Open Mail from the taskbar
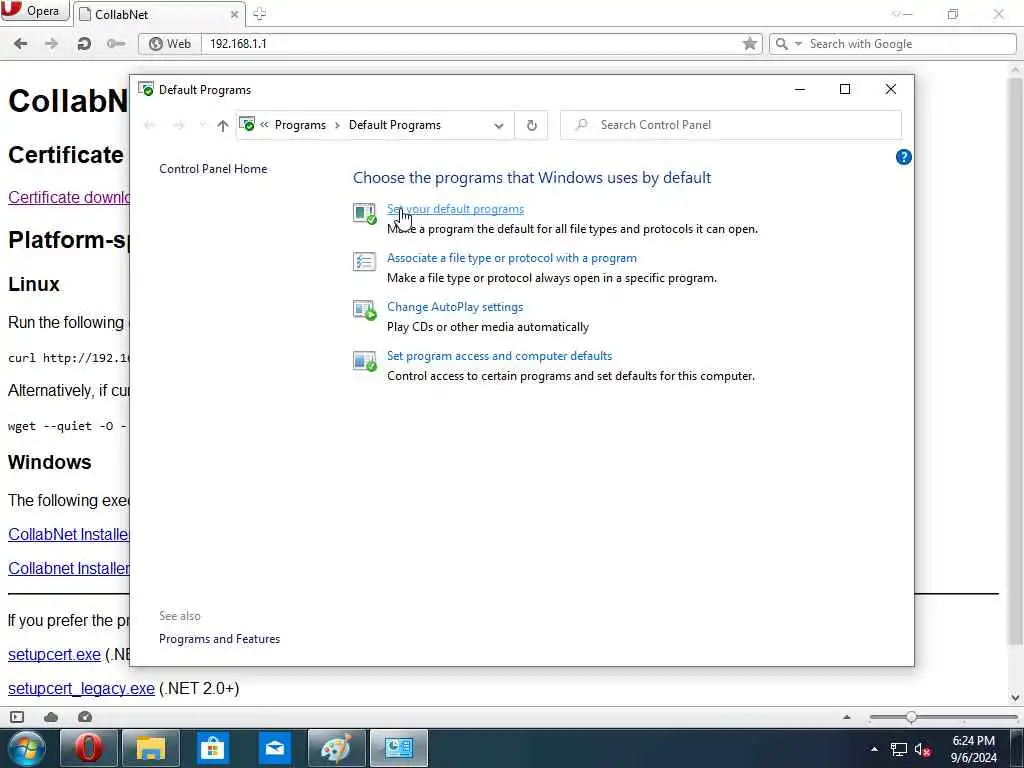This screenshot has height=768, width=1024. tap(275, 748)
